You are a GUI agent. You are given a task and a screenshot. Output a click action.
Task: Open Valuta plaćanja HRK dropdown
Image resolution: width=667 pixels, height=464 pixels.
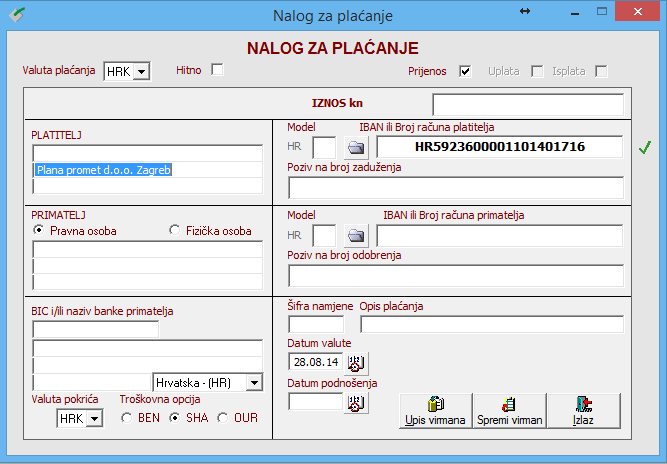coord(142,71)
